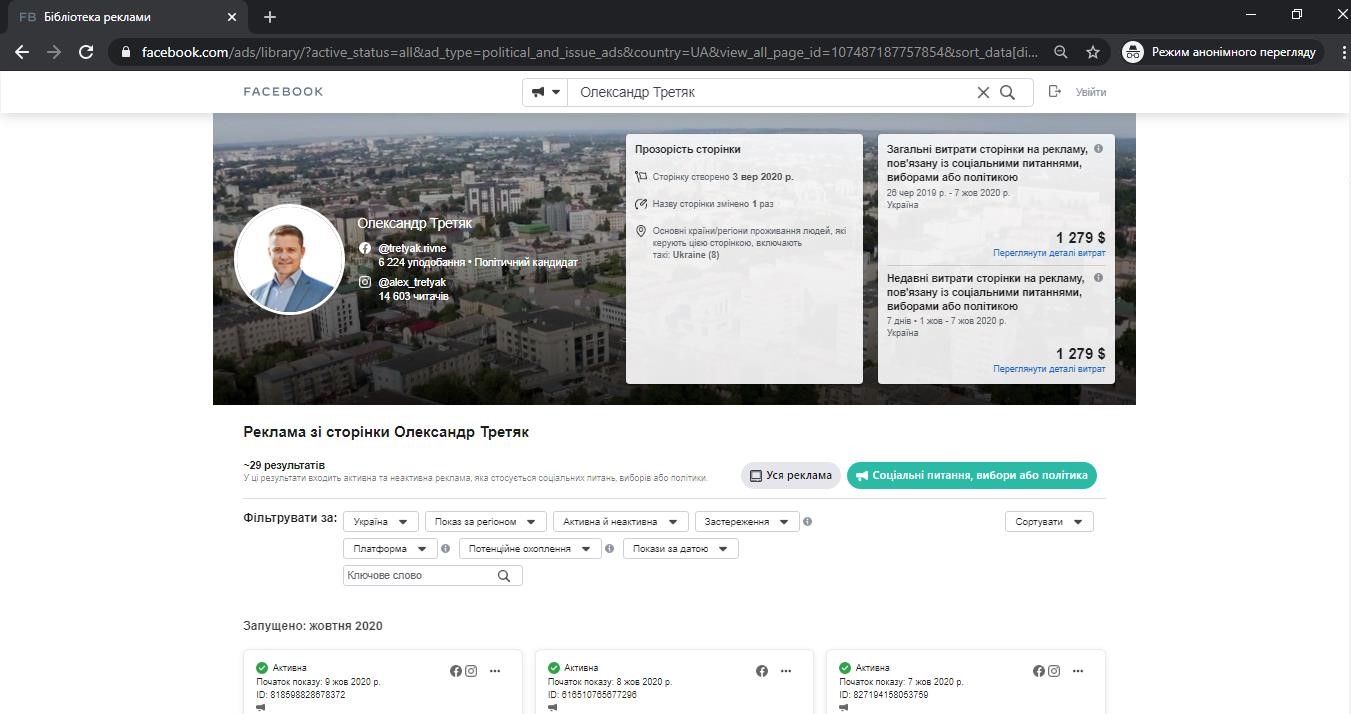Viewport: 1351px width, 714px height.
Task: Open the Сортувати sort dropdown
Action: 1049,522
